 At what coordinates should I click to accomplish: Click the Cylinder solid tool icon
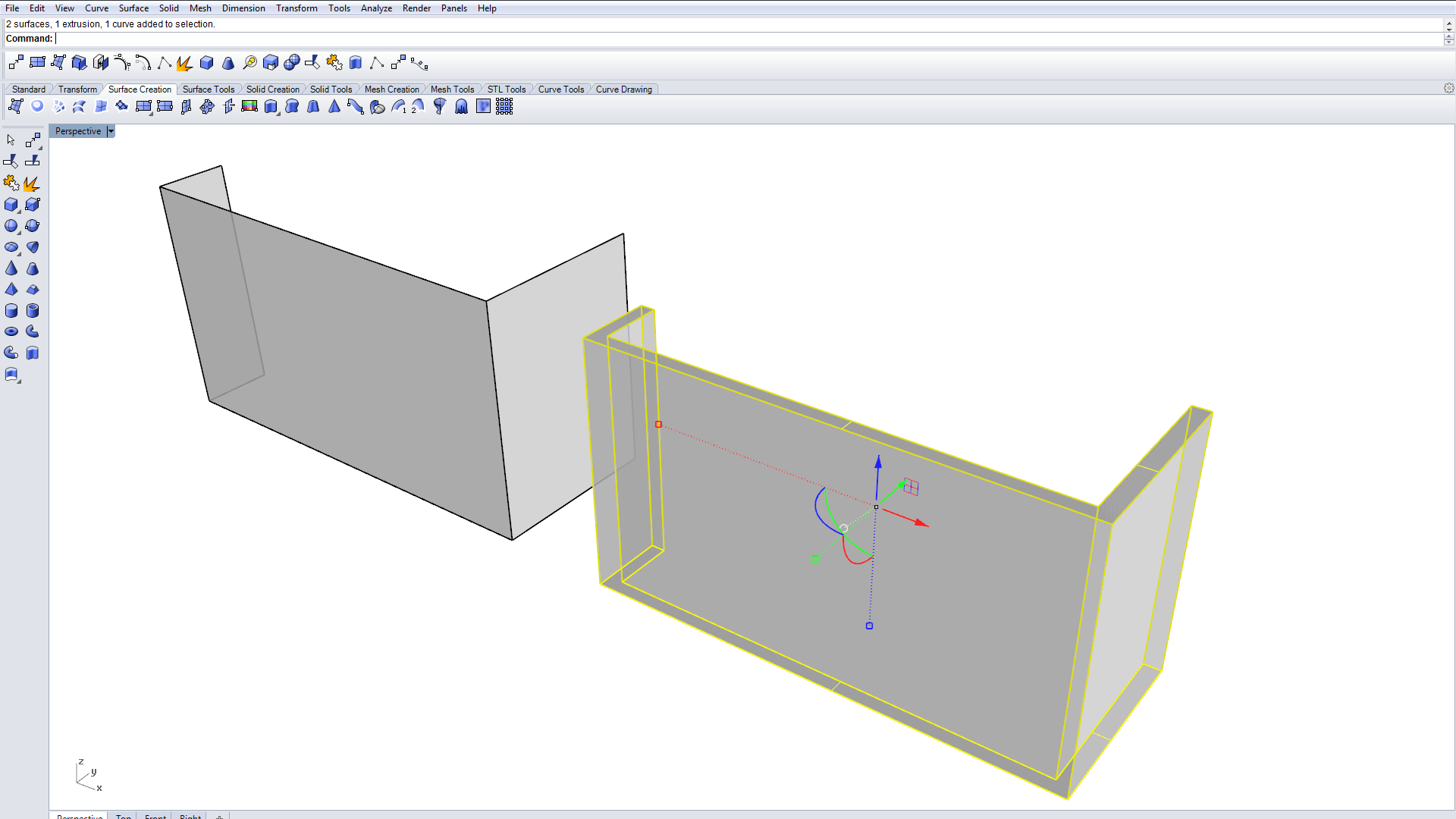pos(11,311)
